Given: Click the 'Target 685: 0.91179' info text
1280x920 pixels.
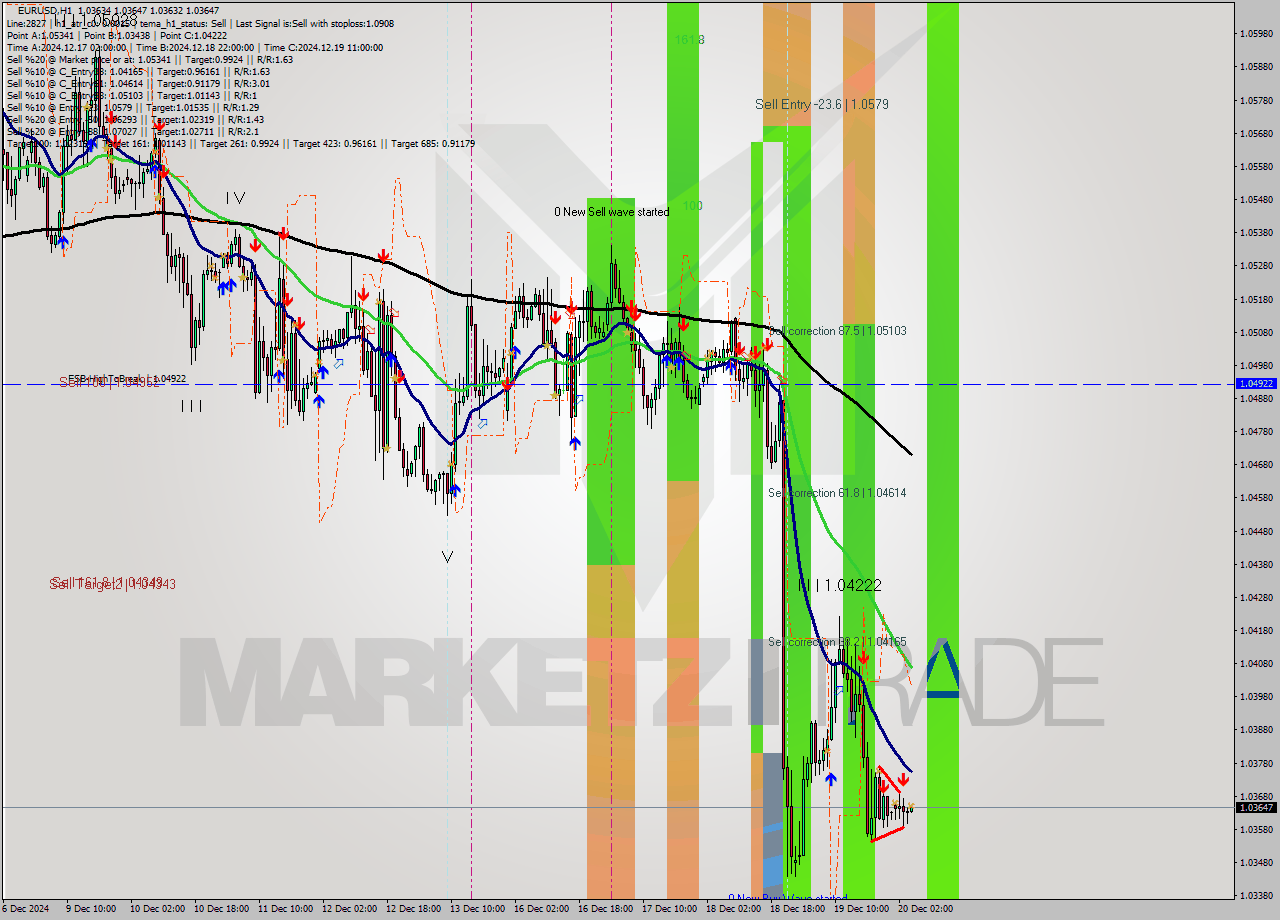Looking at the screenshot, I should click(x=433, y=143).
